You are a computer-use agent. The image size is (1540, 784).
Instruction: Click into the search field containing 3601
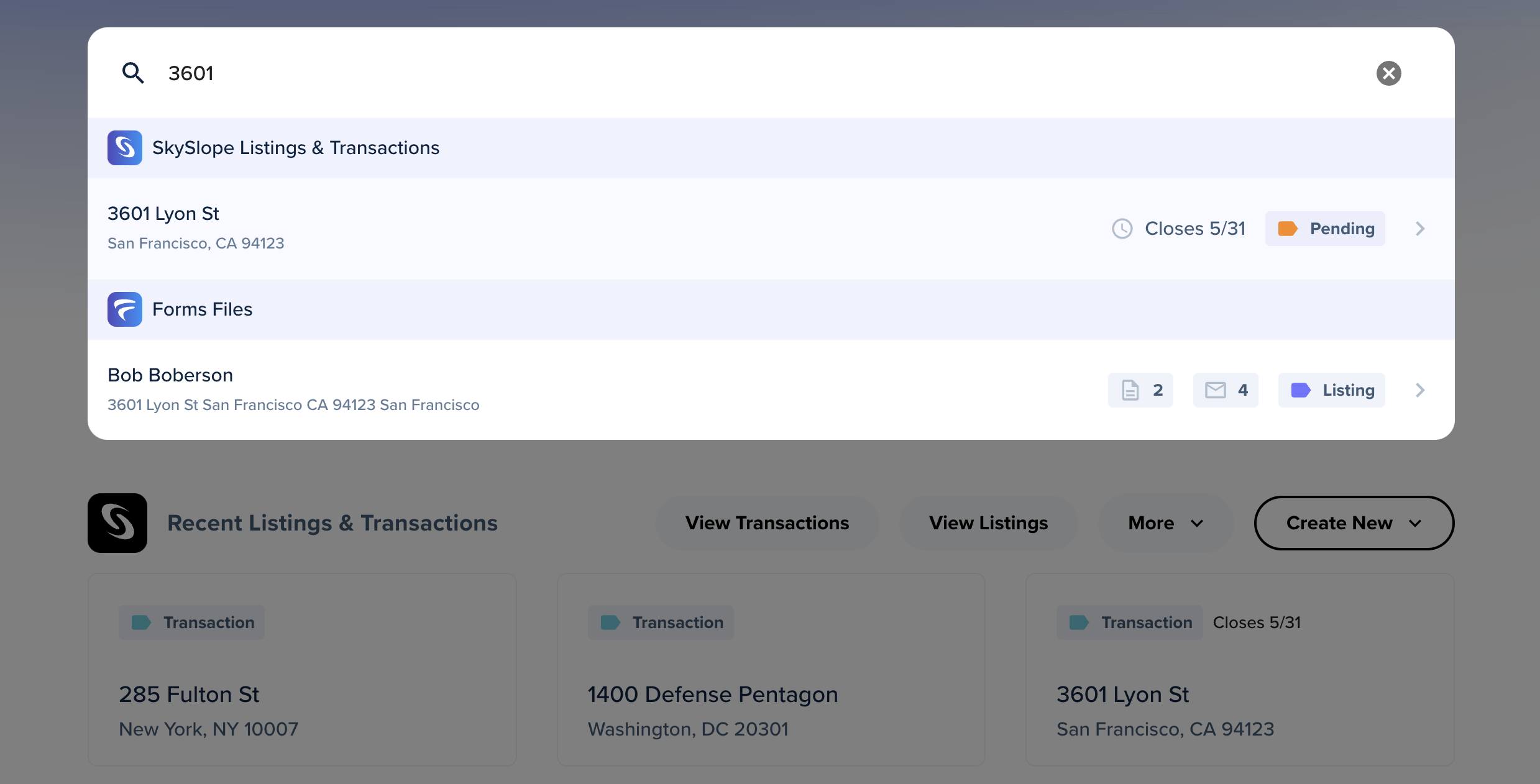click(x=746, y=73)
